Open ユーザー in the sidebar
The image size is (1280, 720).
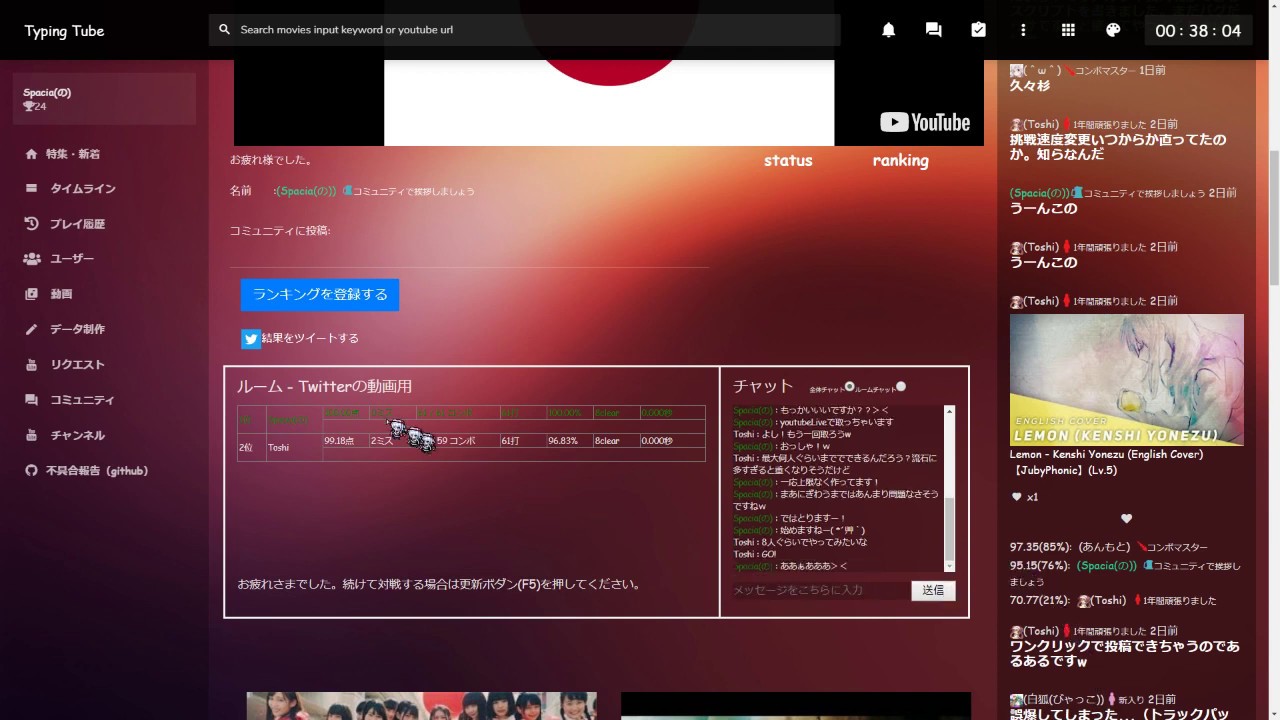point(72,259)
